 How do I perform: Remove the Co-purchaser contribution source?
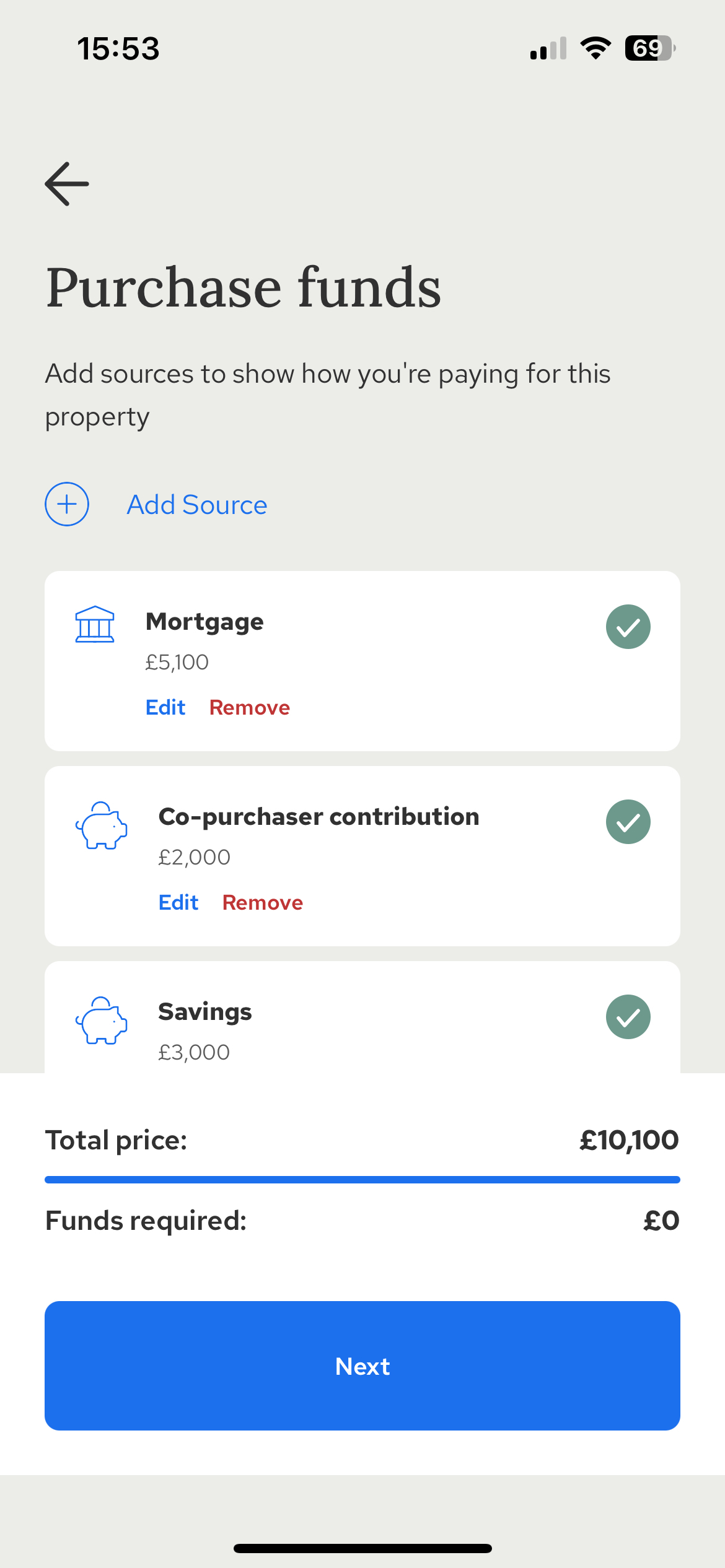click(263, 902)
